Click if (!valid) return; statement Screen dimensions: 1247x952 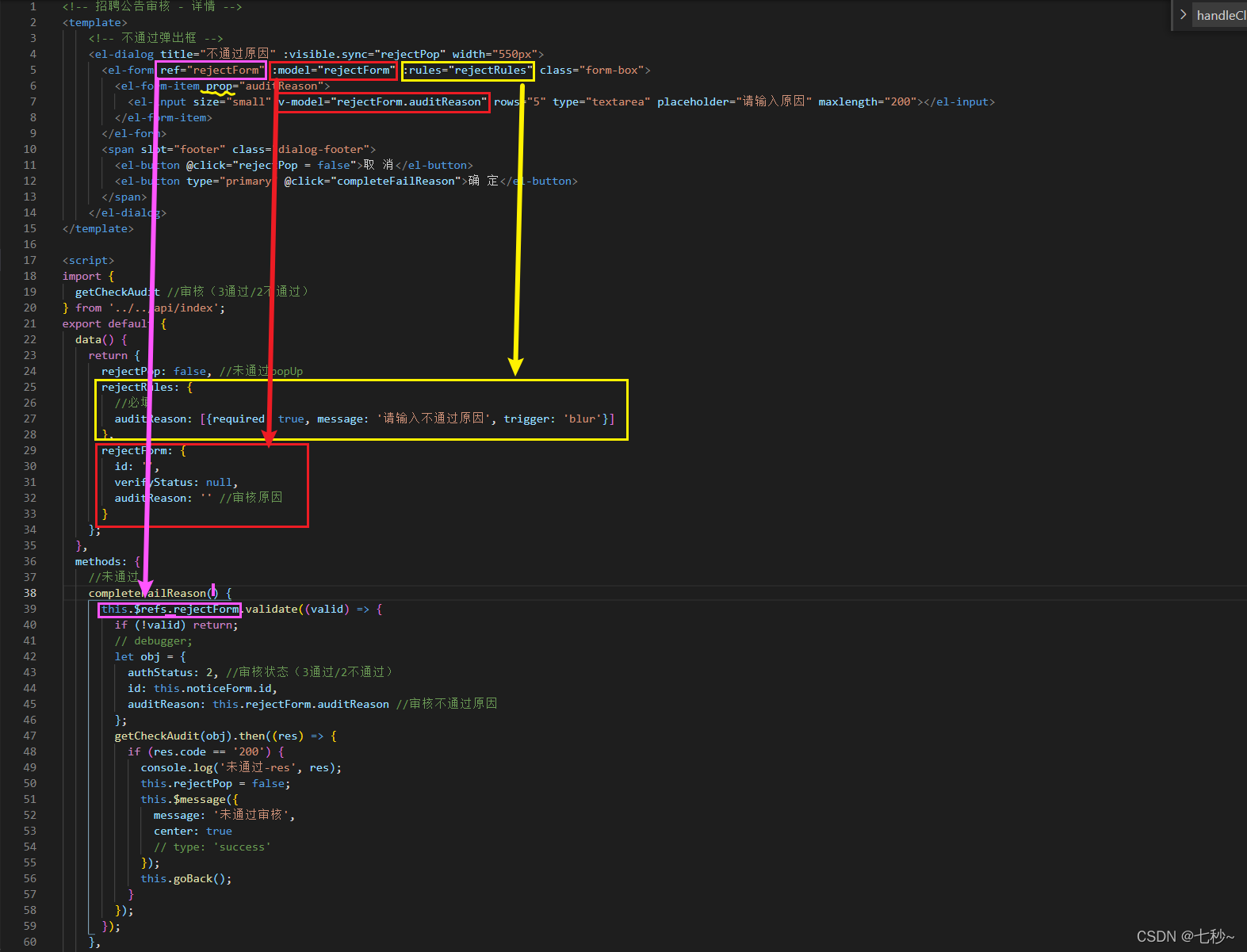pyautogui.click(x=176, y=625)
